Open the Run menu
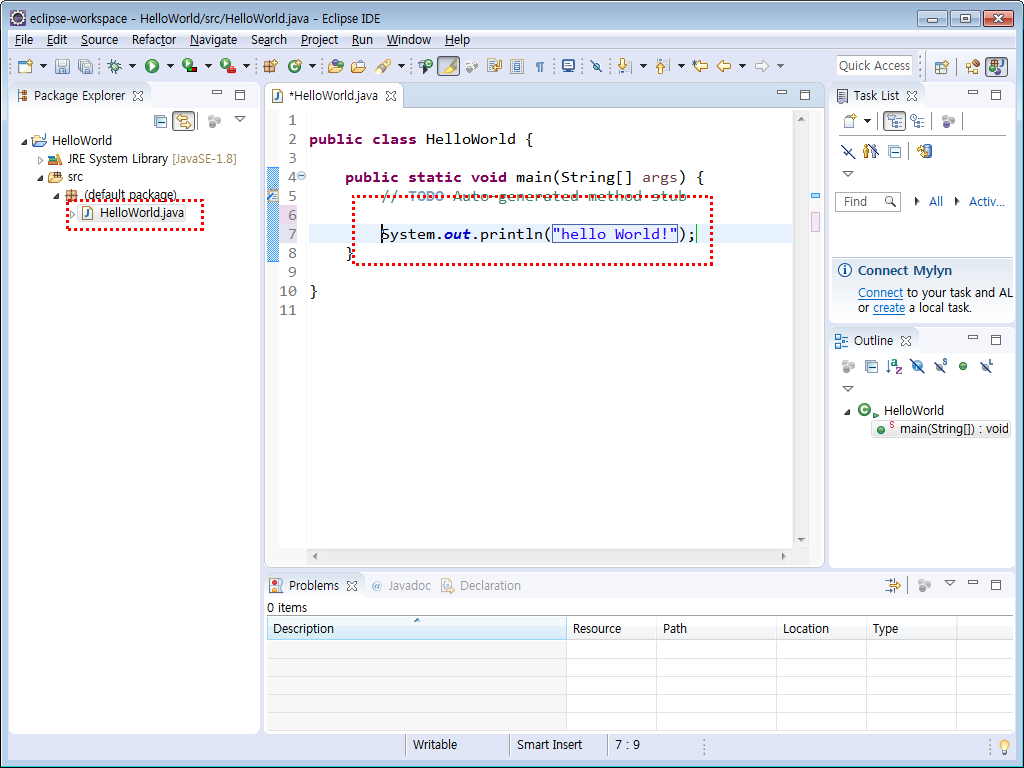The image size is (1024, 768). [x=362, y=40]
